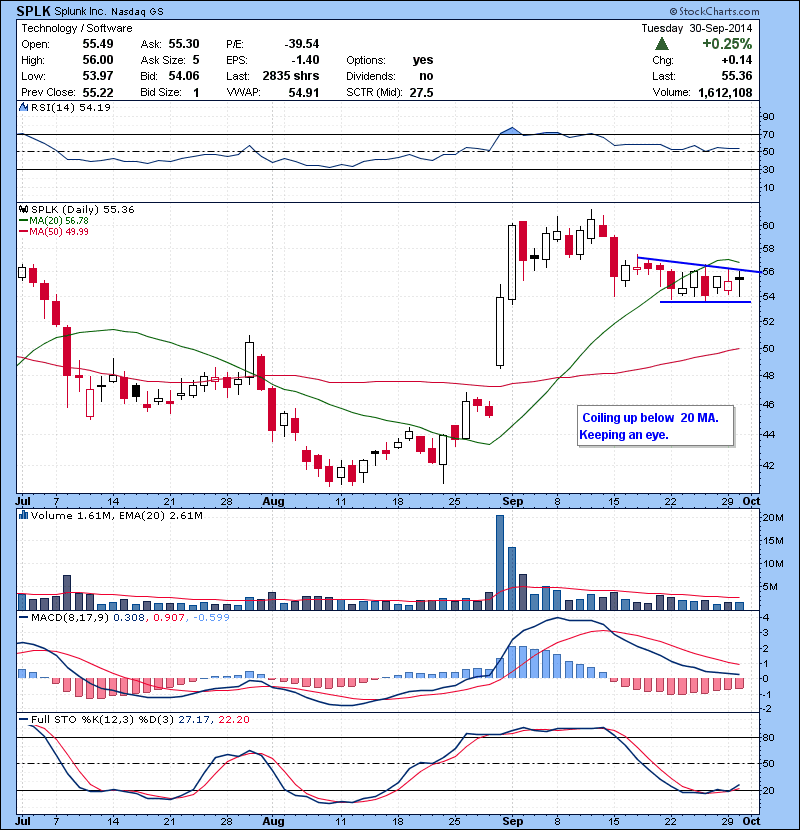Click the Nasdaq GS exchange label
The image size is (800, 830).
(x=137, y=11)
